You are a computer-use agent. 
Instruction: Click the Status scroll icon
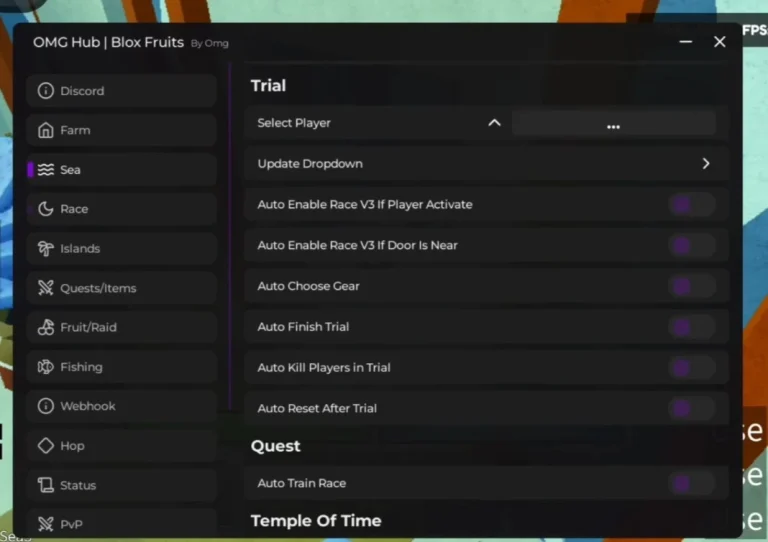(46, 485)
